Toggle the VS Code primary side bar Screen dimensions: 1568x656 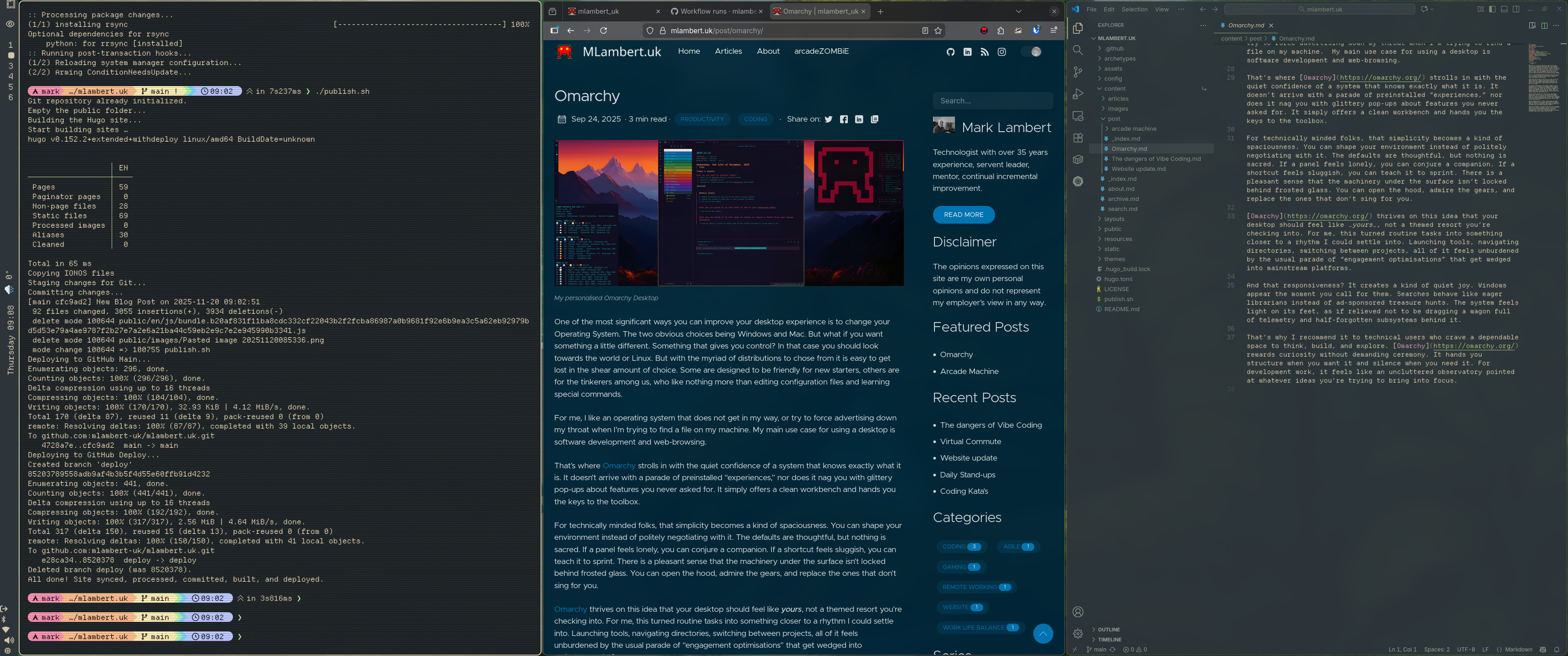1492,9
